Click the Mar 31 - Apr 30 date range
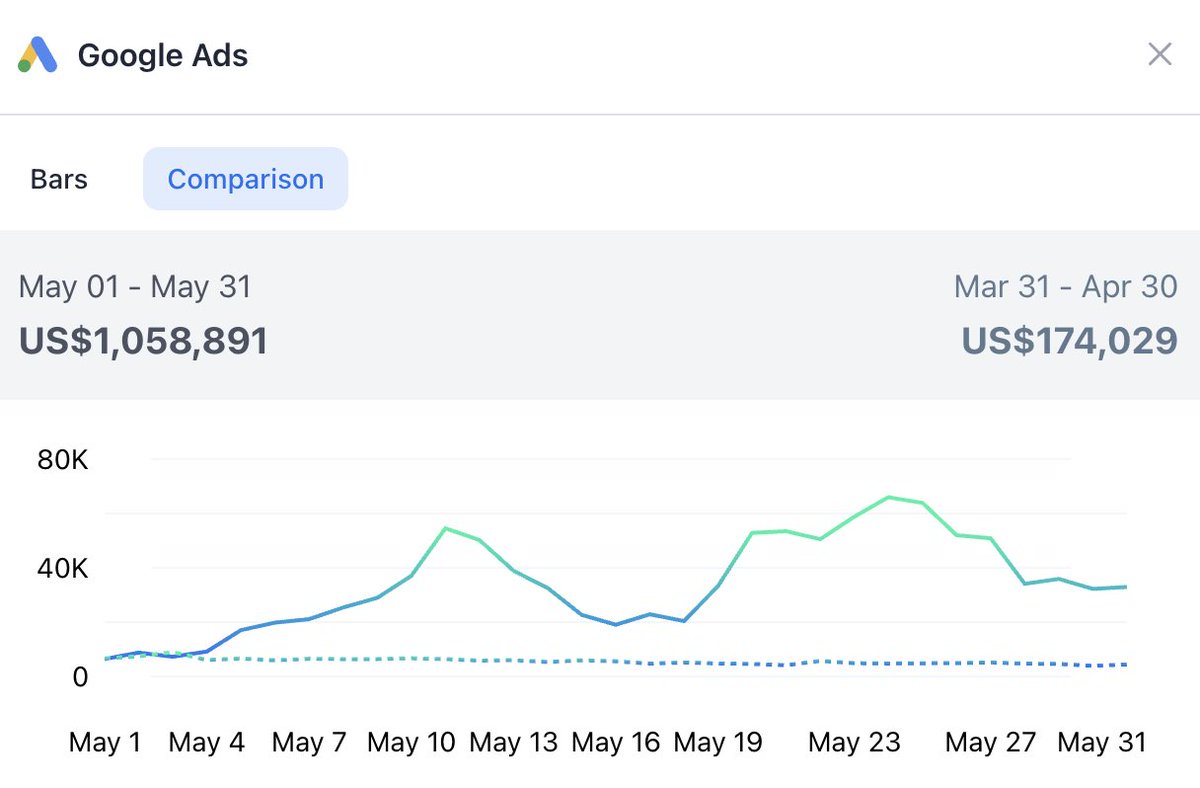This screenshot has height=788, width=1200. [x=1066, y=287]
